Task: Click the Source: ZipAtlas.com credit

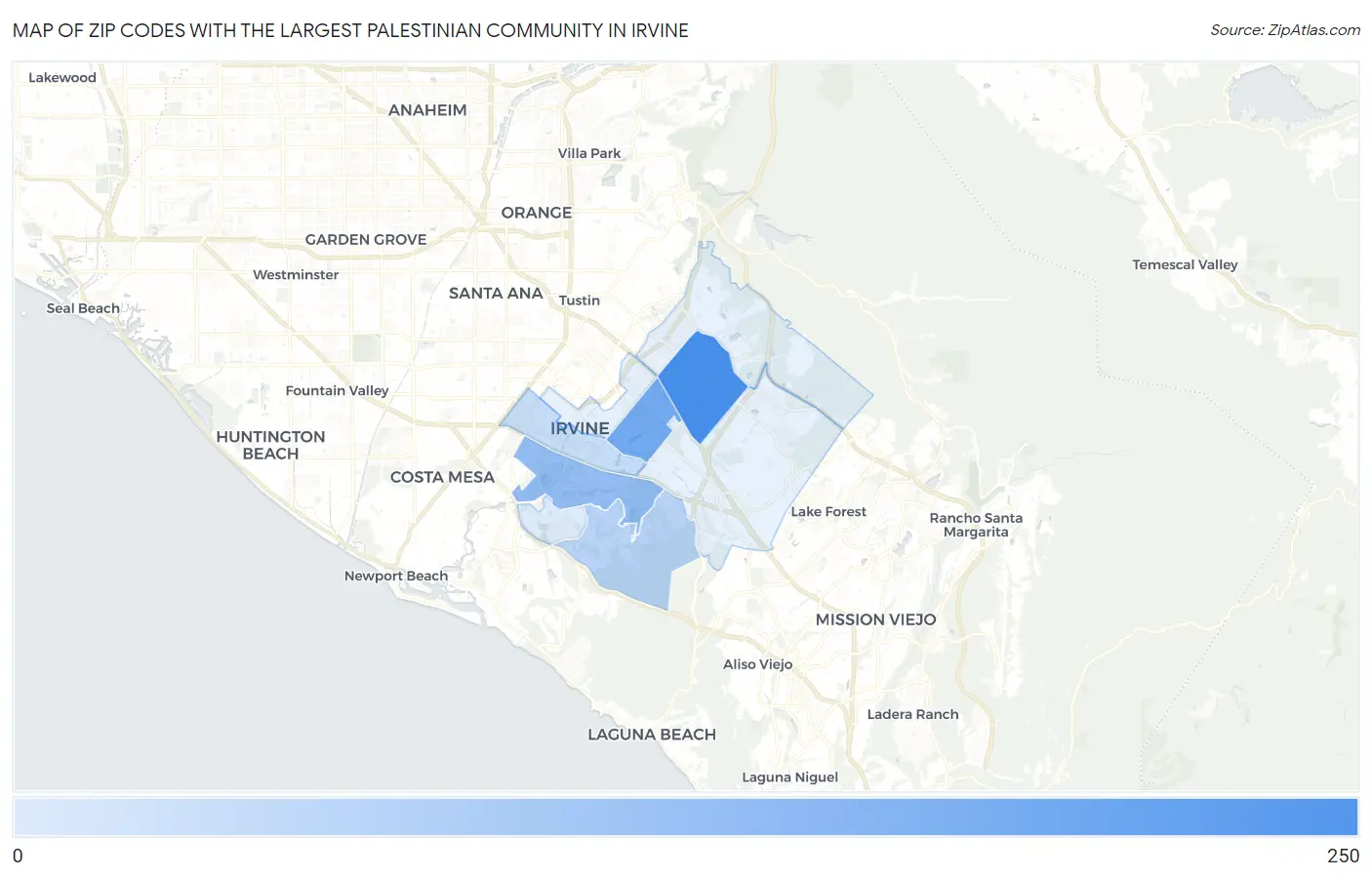Action: click(1285, 30)
